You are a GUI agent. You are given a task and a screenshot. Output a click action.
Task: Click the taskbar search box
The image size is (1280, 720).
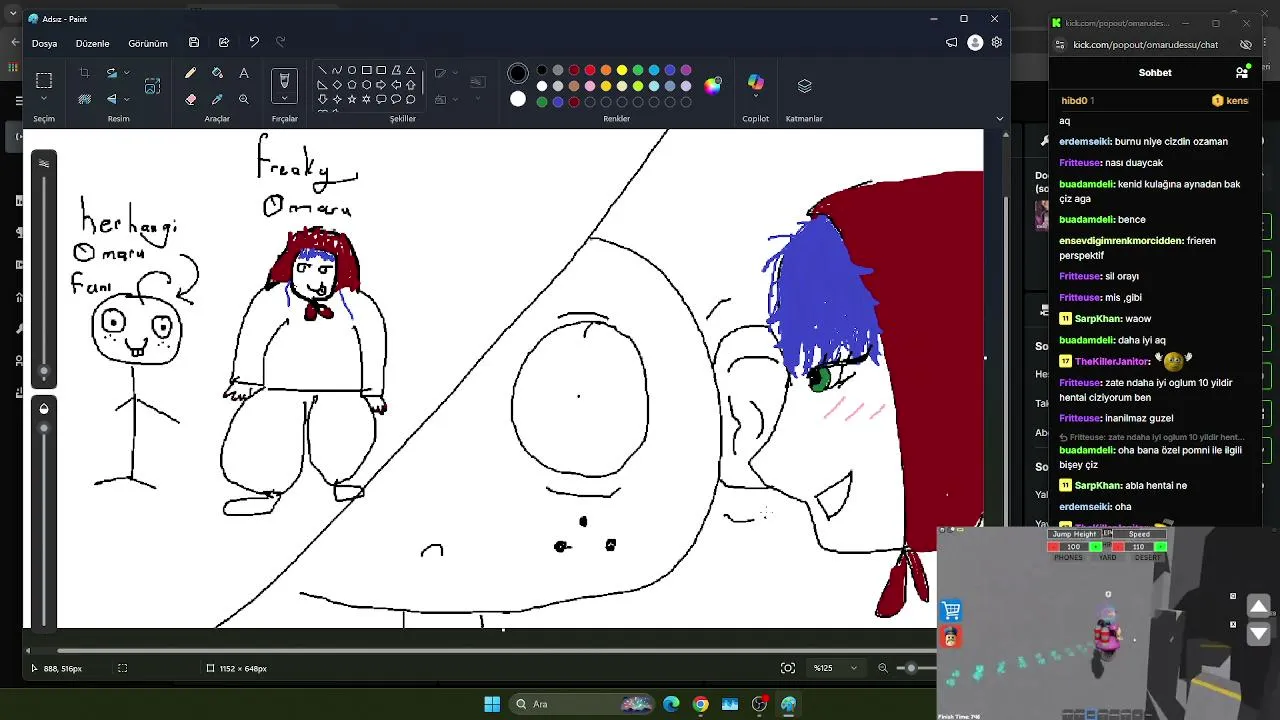pos(582,704)
